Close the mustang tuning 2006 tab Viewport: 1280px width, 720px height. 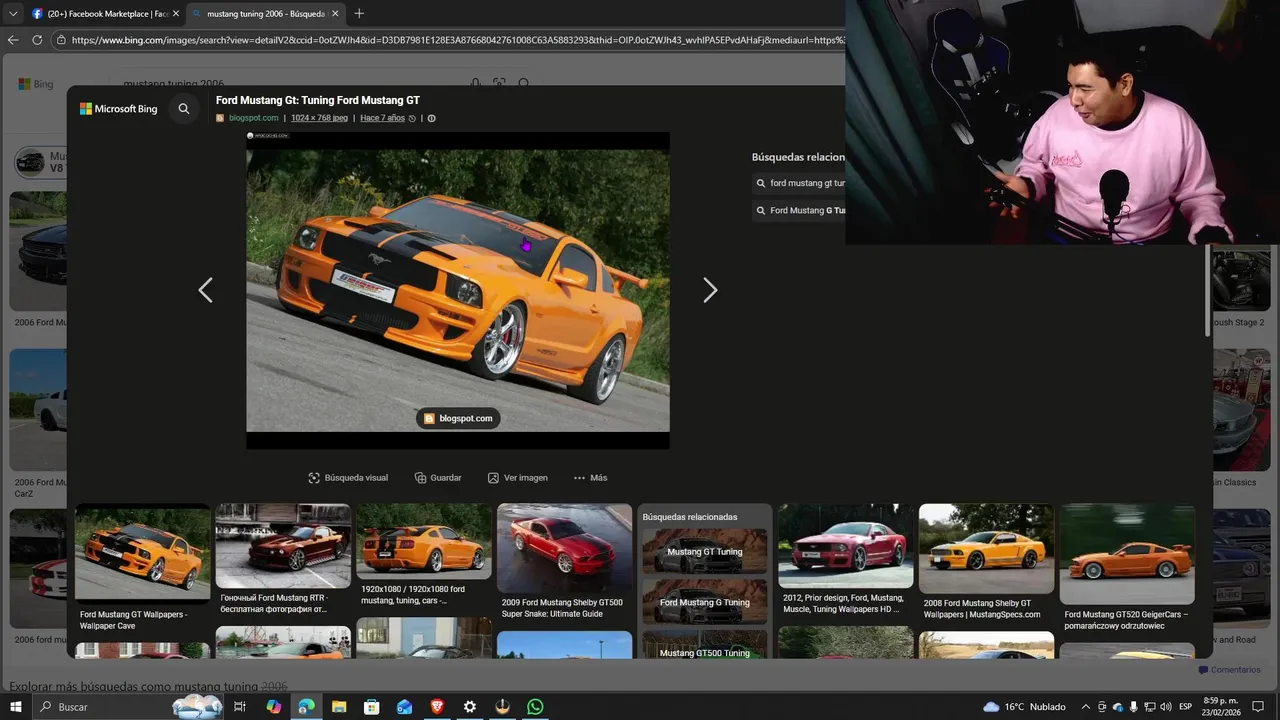click(335, 14)
